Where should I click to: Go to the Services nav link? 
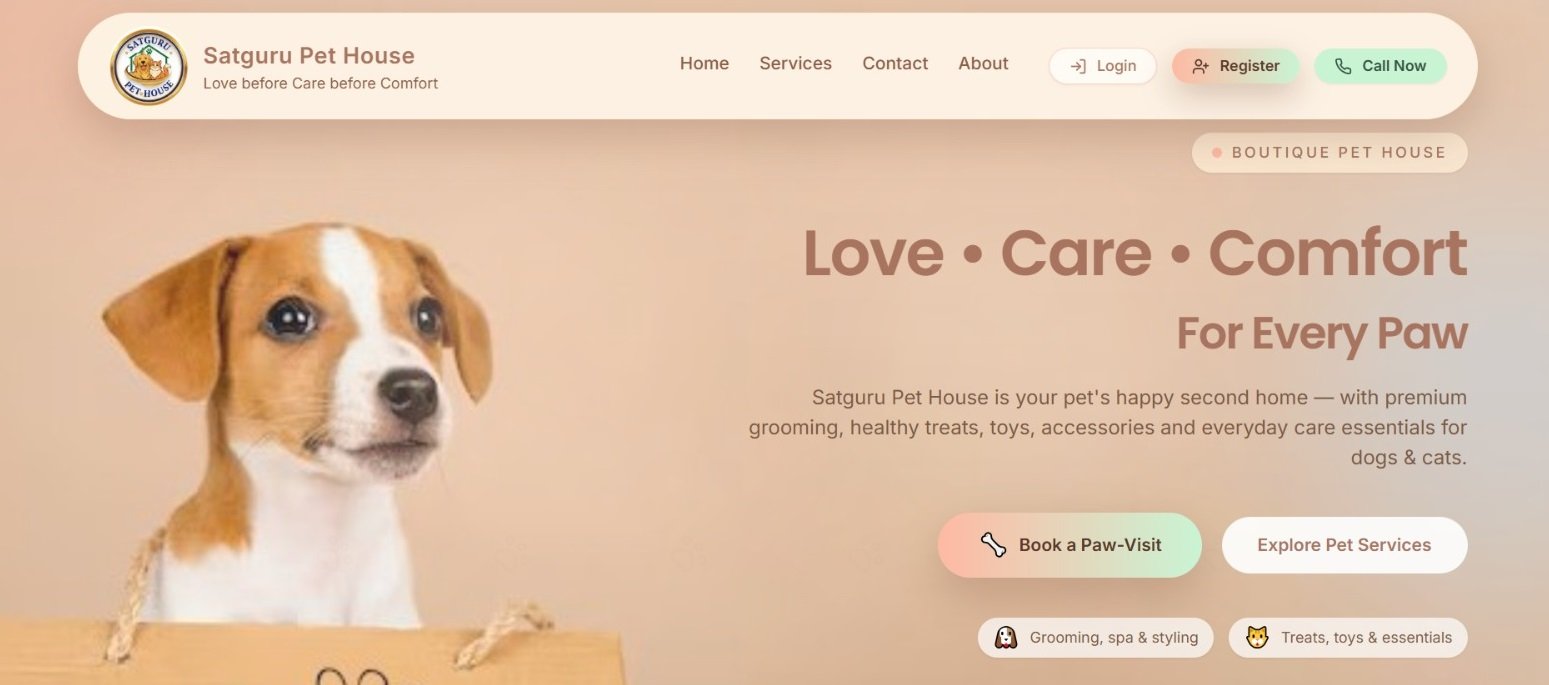[x=795, y=63]
